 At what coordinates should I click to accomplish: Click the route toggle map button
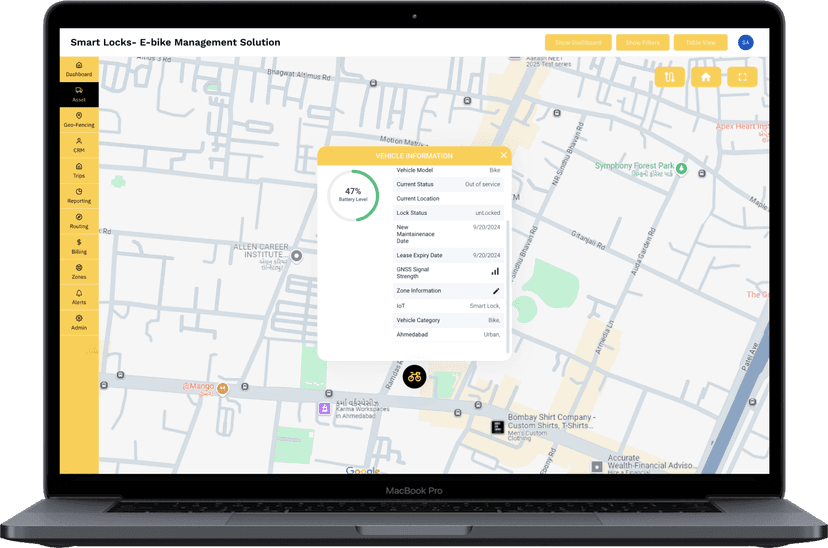click(670, 77)
